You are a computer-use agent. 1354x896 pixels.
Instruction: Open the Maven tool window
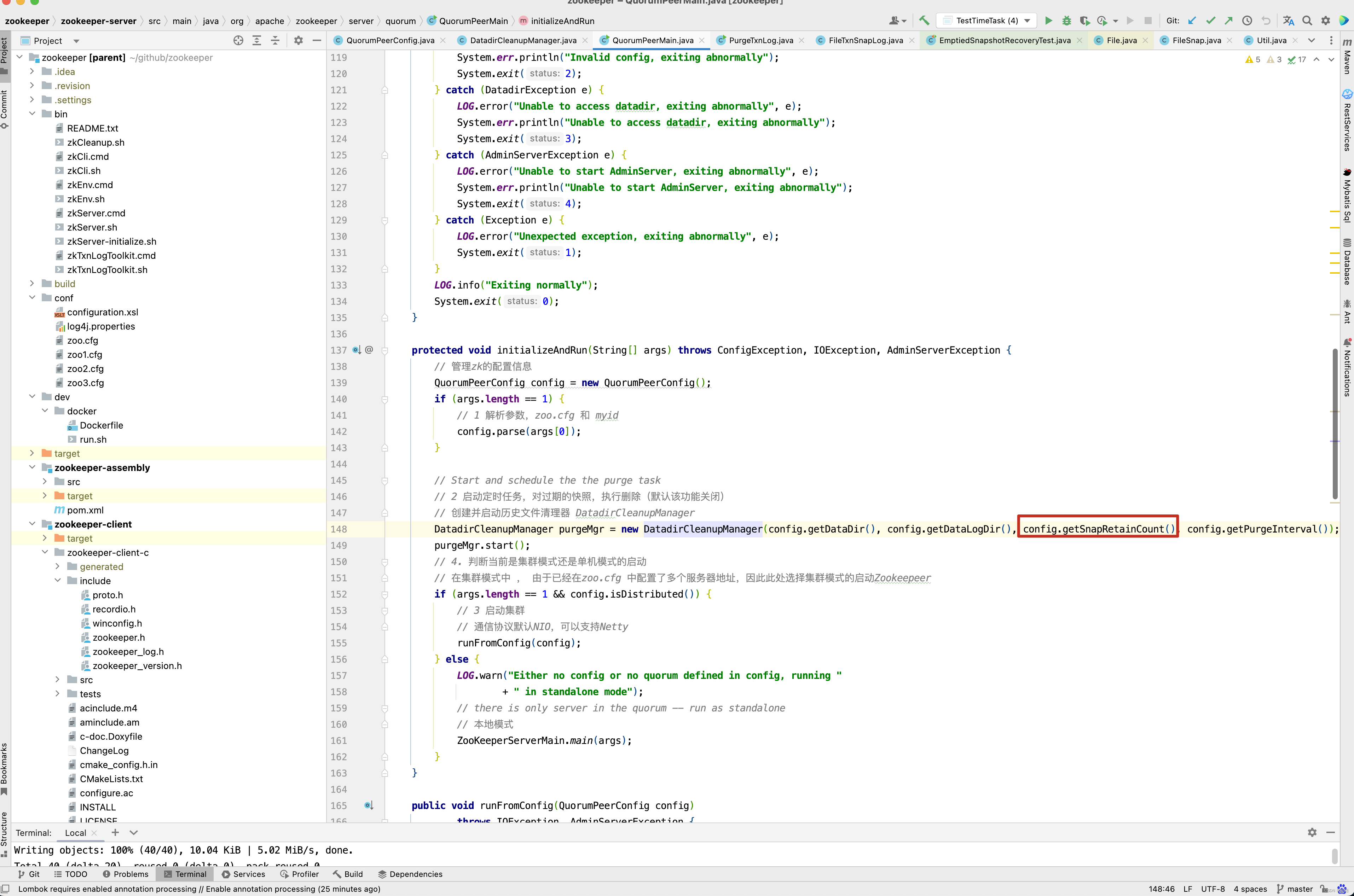[x=1347, y=56]
